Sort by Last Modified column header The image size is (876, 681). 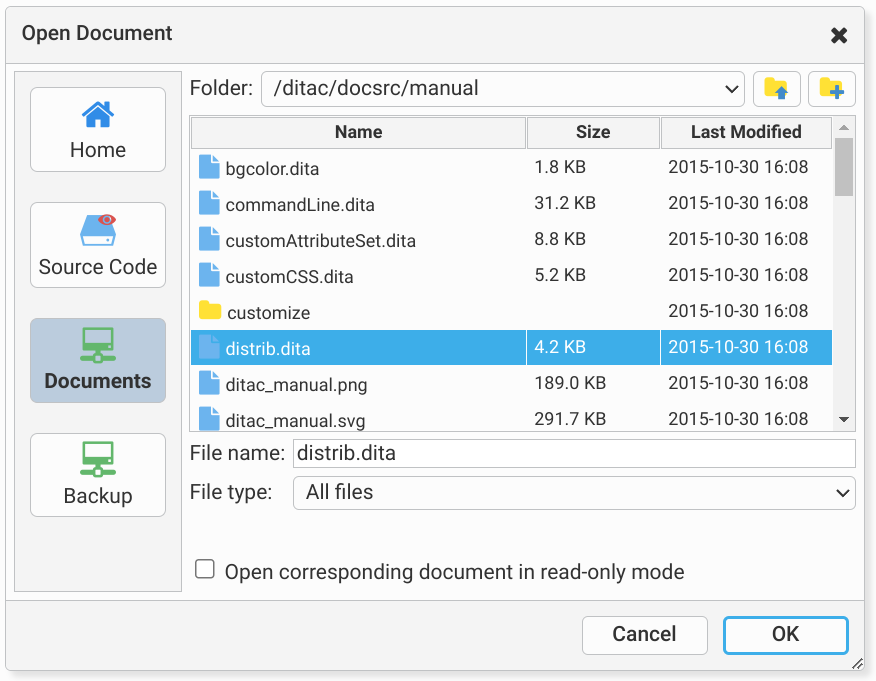click(x=746, y=132)
